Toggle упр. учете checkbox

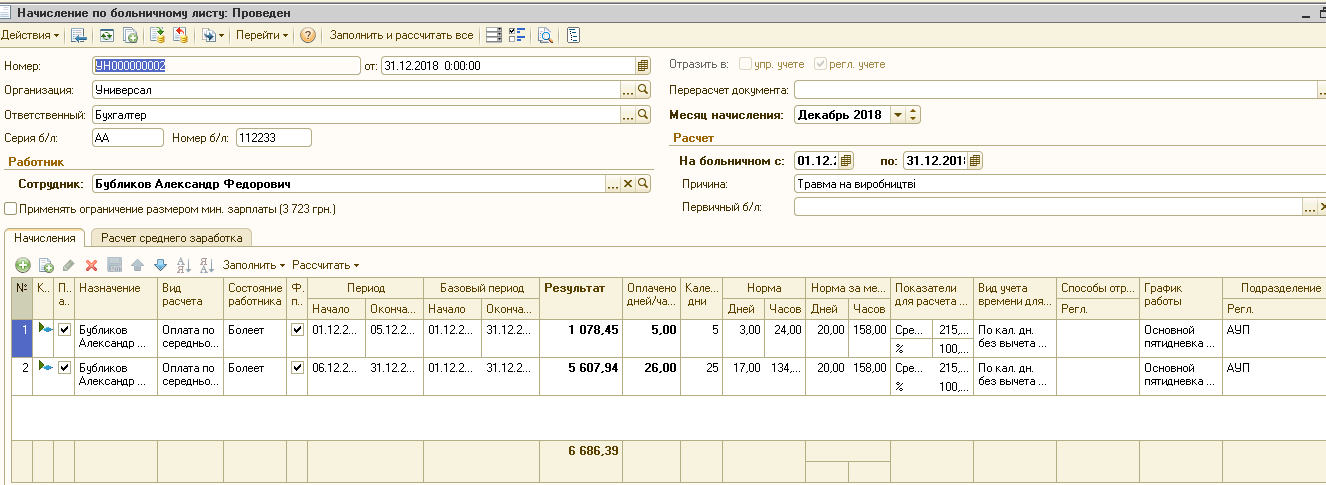tap(745, 64)
